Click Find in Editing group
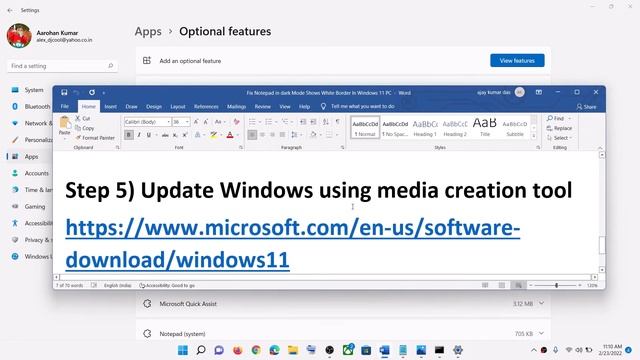The width and height of the screenshot is (640, 360). [556, 118]
